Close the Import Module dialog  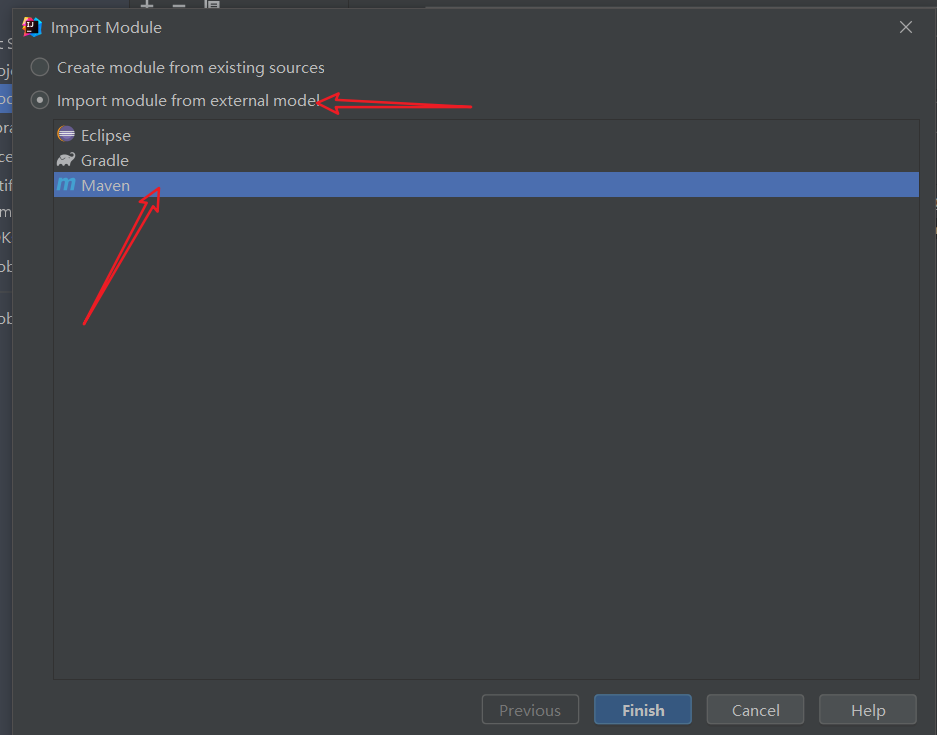[906, 27]
